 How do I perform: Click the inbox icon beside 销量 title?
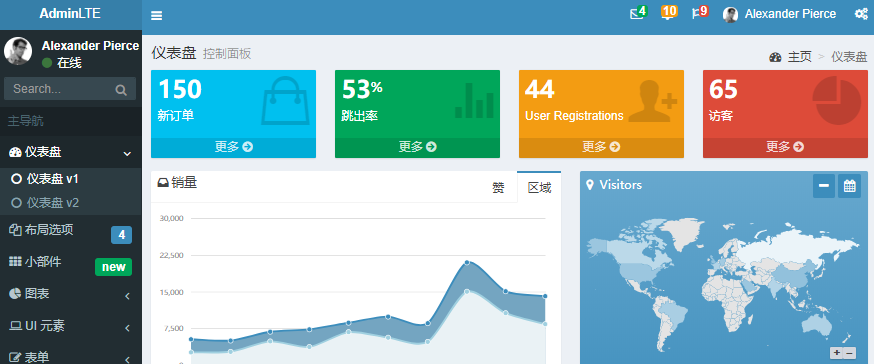(x=163, y=183)
